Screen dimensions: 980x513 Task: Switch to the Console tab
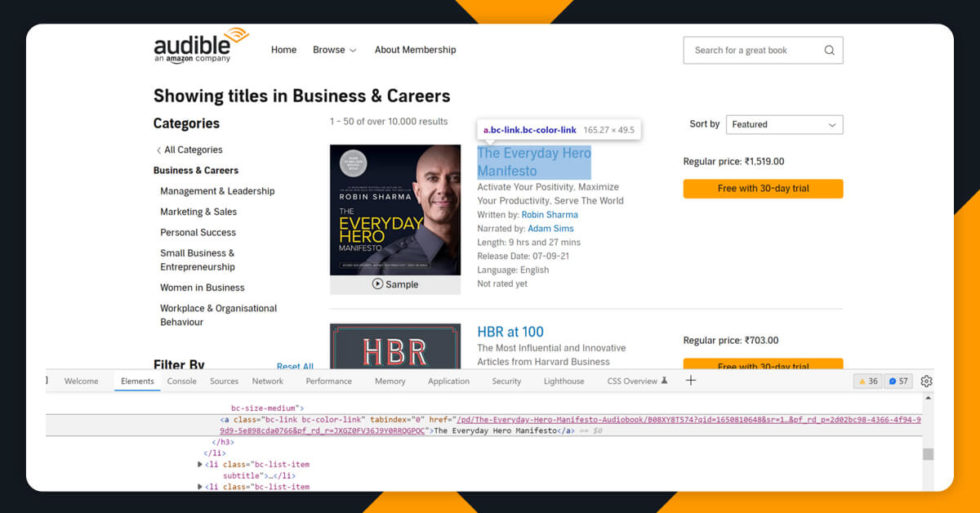click(181, 381)
